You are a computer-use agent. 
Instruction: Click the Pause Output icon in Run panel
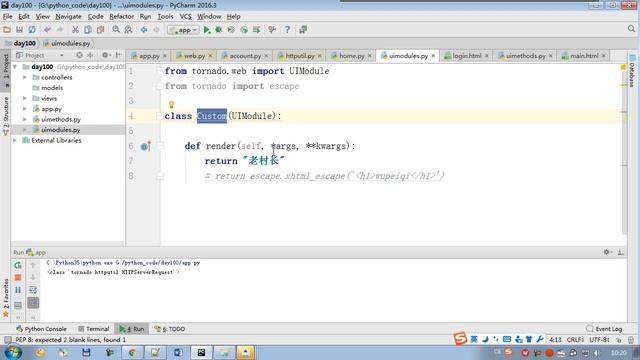[18, 290]
